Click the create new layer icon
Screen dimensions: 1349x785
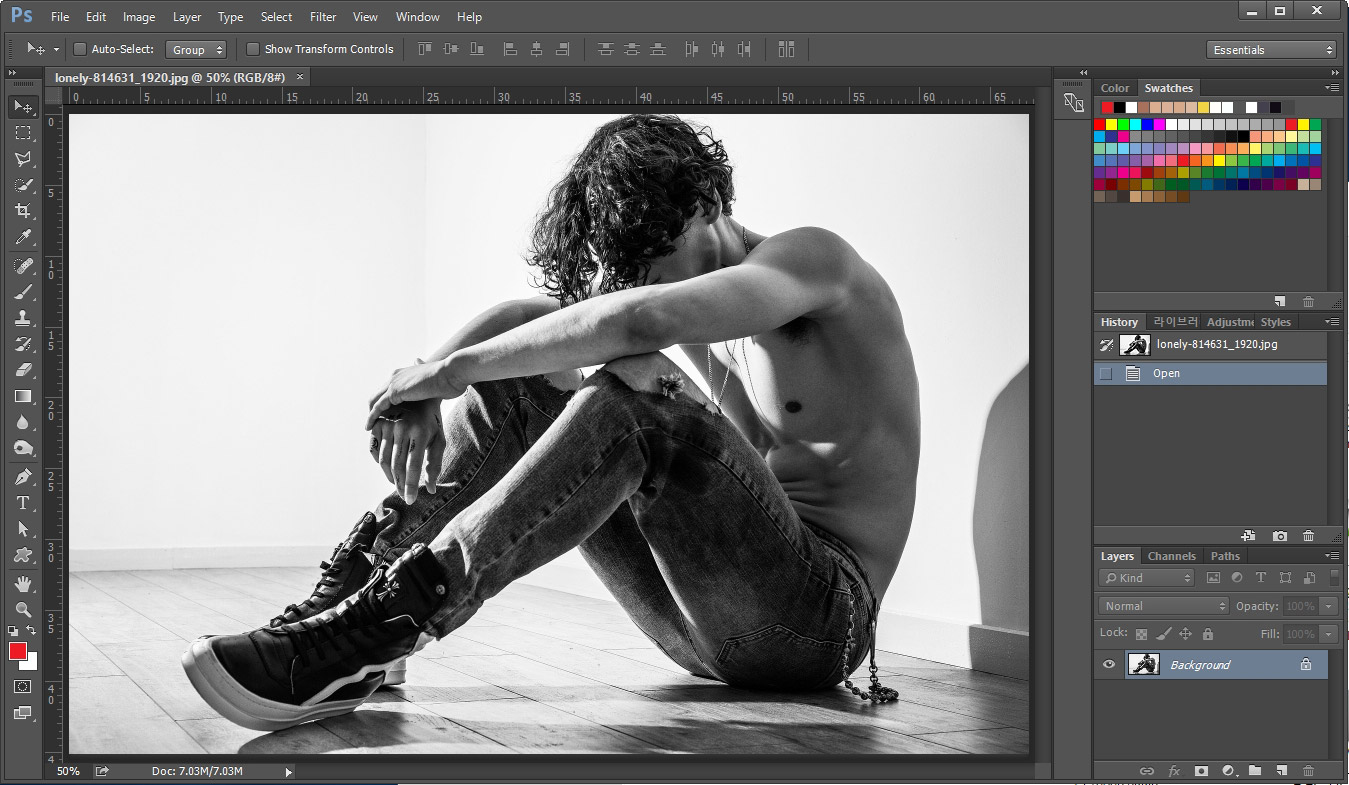1281,771
